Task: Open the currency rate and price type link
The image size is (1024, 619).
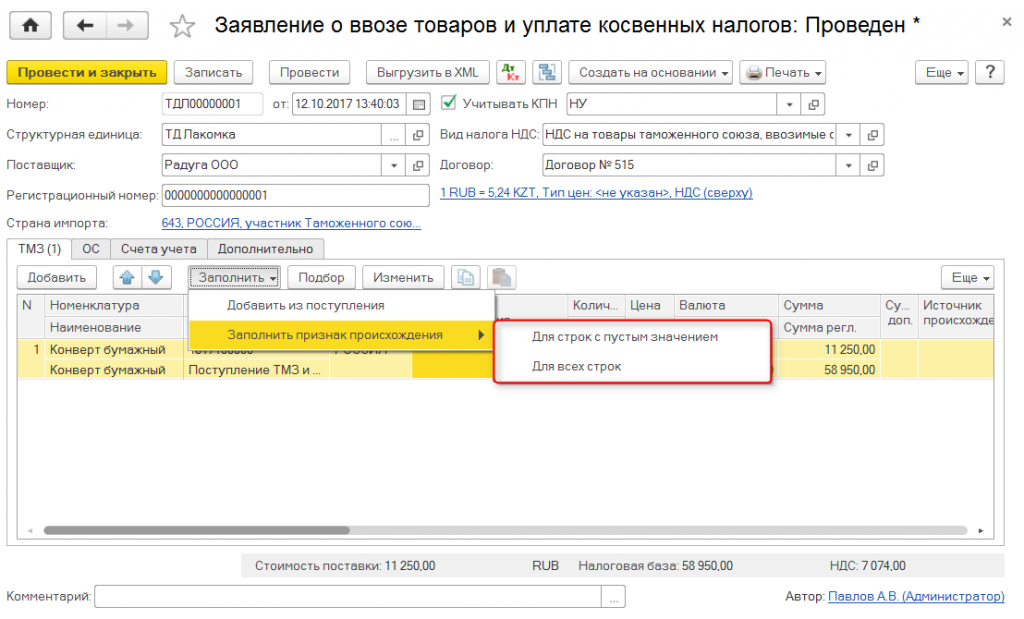Action: [596, 192]
